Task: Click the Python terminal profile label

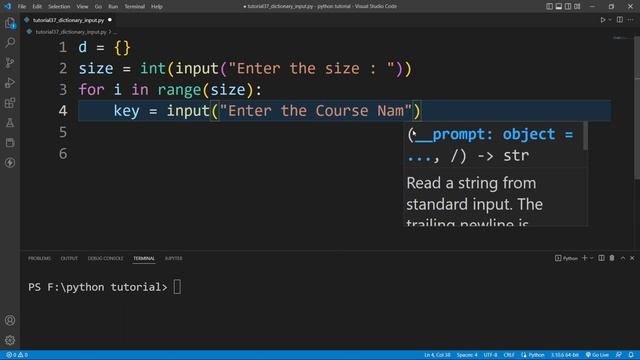Action: click(567, 258)
